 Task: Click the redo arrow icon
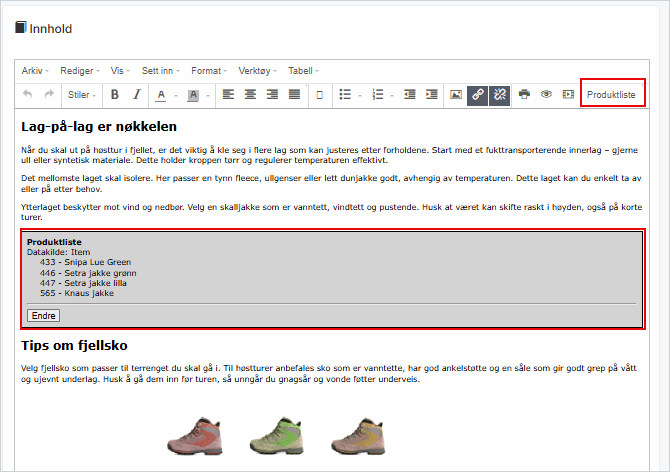(48, 95)
